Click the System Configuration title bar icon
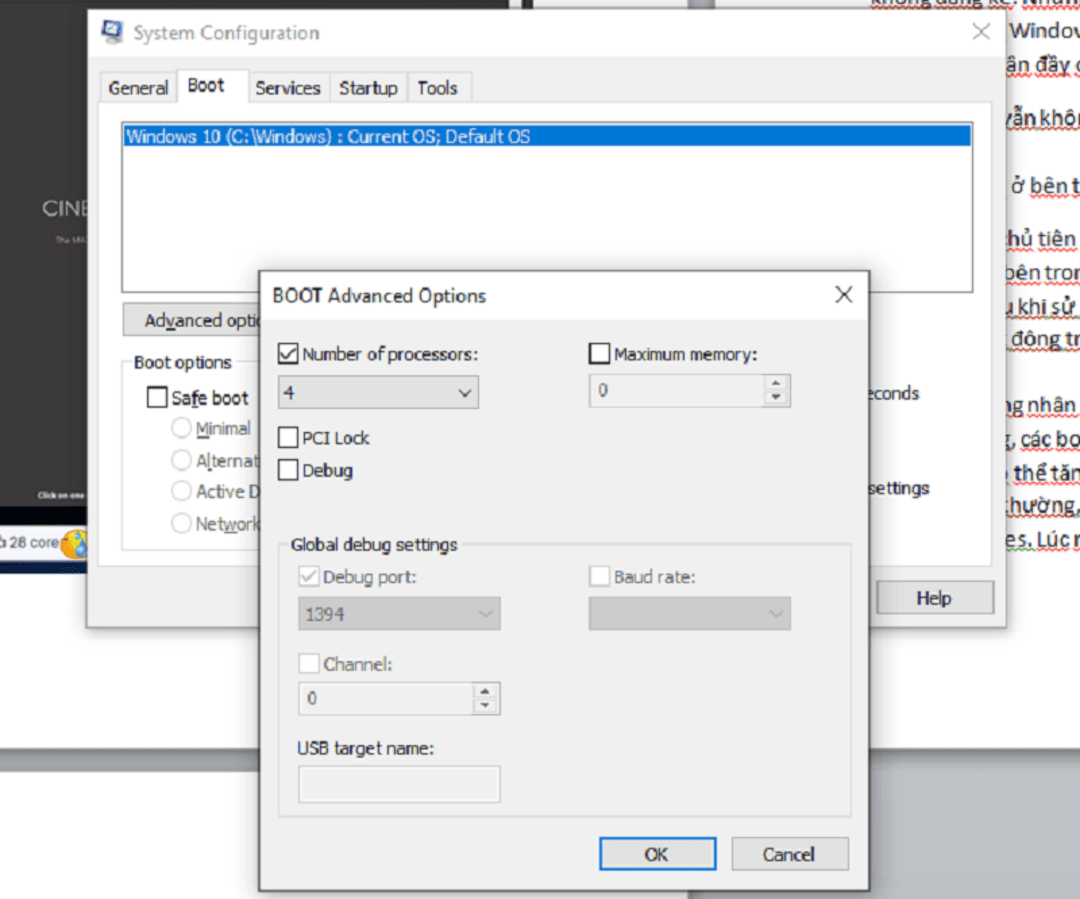The width and height of the screenshot is (1080, 899). coord(112,32)
